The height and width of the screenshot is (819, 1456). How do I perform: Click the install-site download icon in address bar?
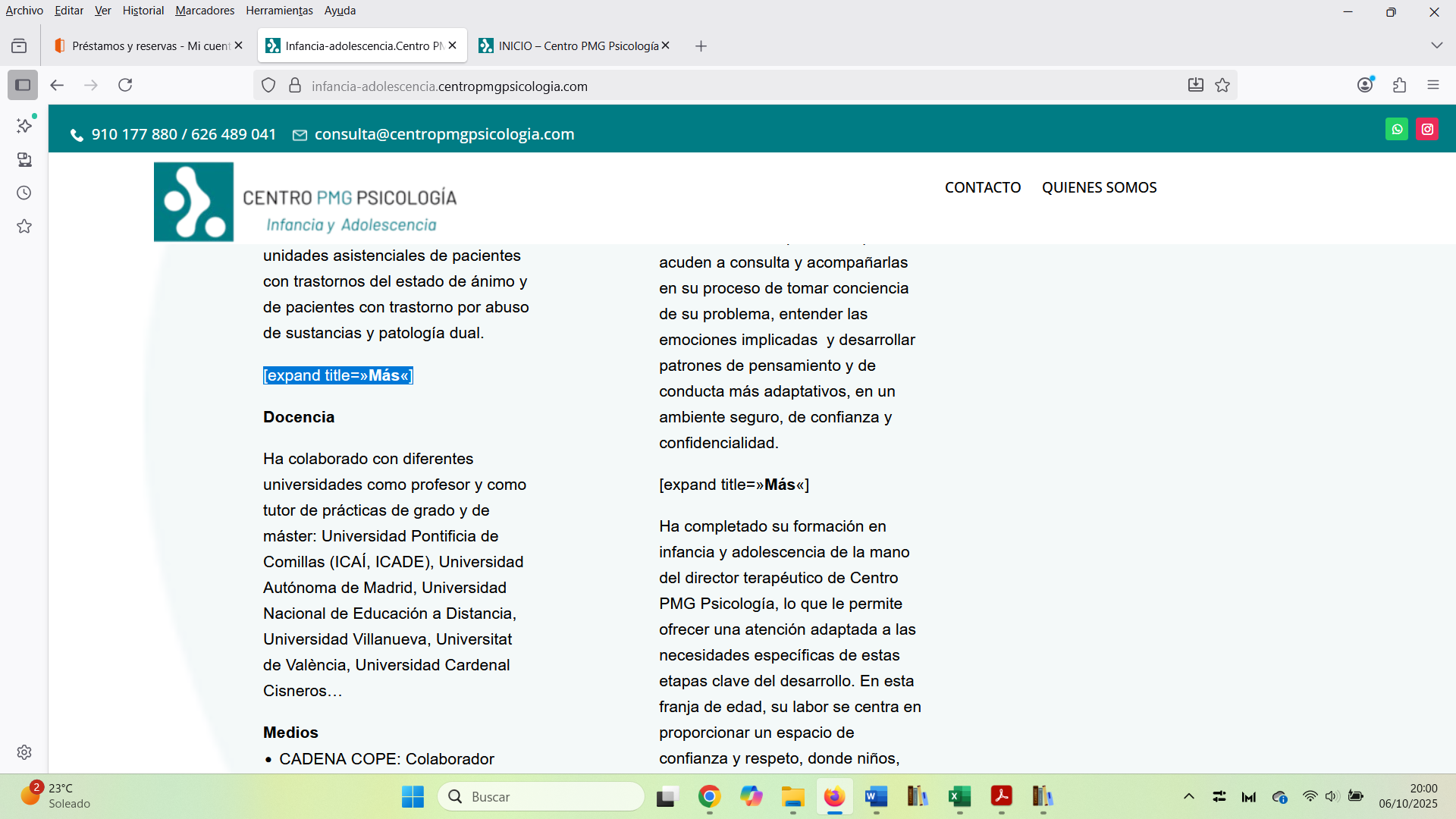coord(1195,86)
